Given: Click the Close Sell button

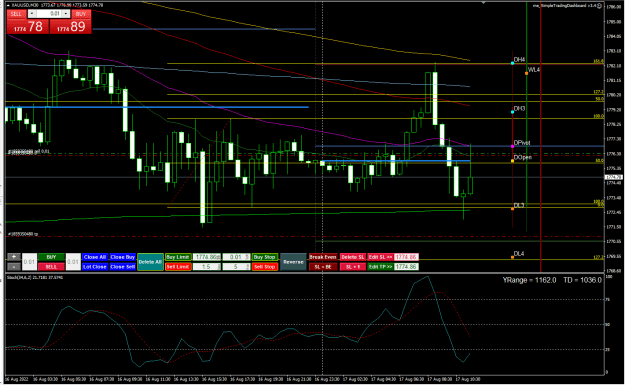Looking at the screenshot, I should click(123, 267).
